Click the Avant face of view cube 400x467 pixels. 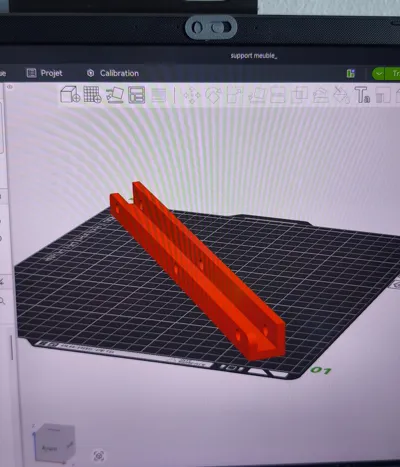click(x=50, y=448)
